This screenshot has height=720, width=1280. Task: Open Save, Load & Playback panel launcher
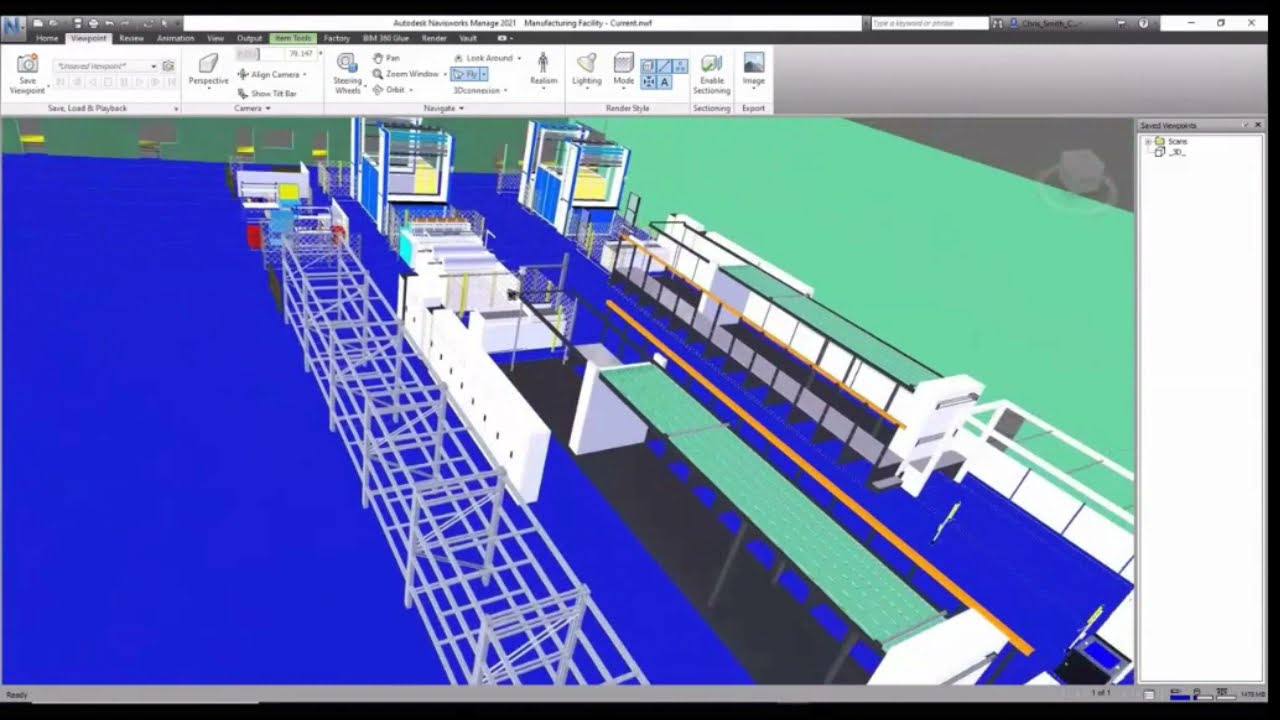tap(176, 109)
